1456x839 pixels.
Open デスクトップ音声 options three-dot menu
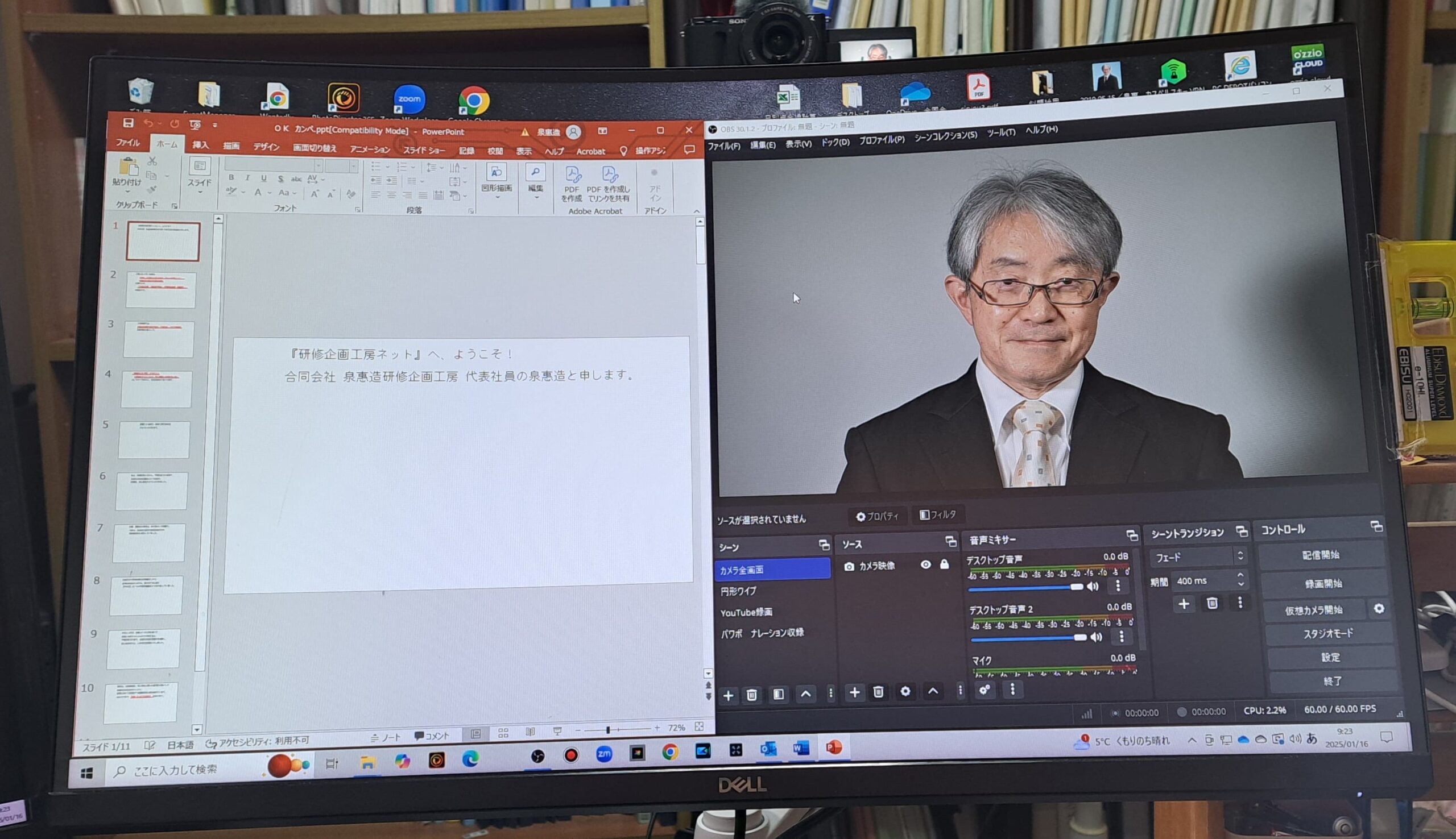tap(1118, 586)
